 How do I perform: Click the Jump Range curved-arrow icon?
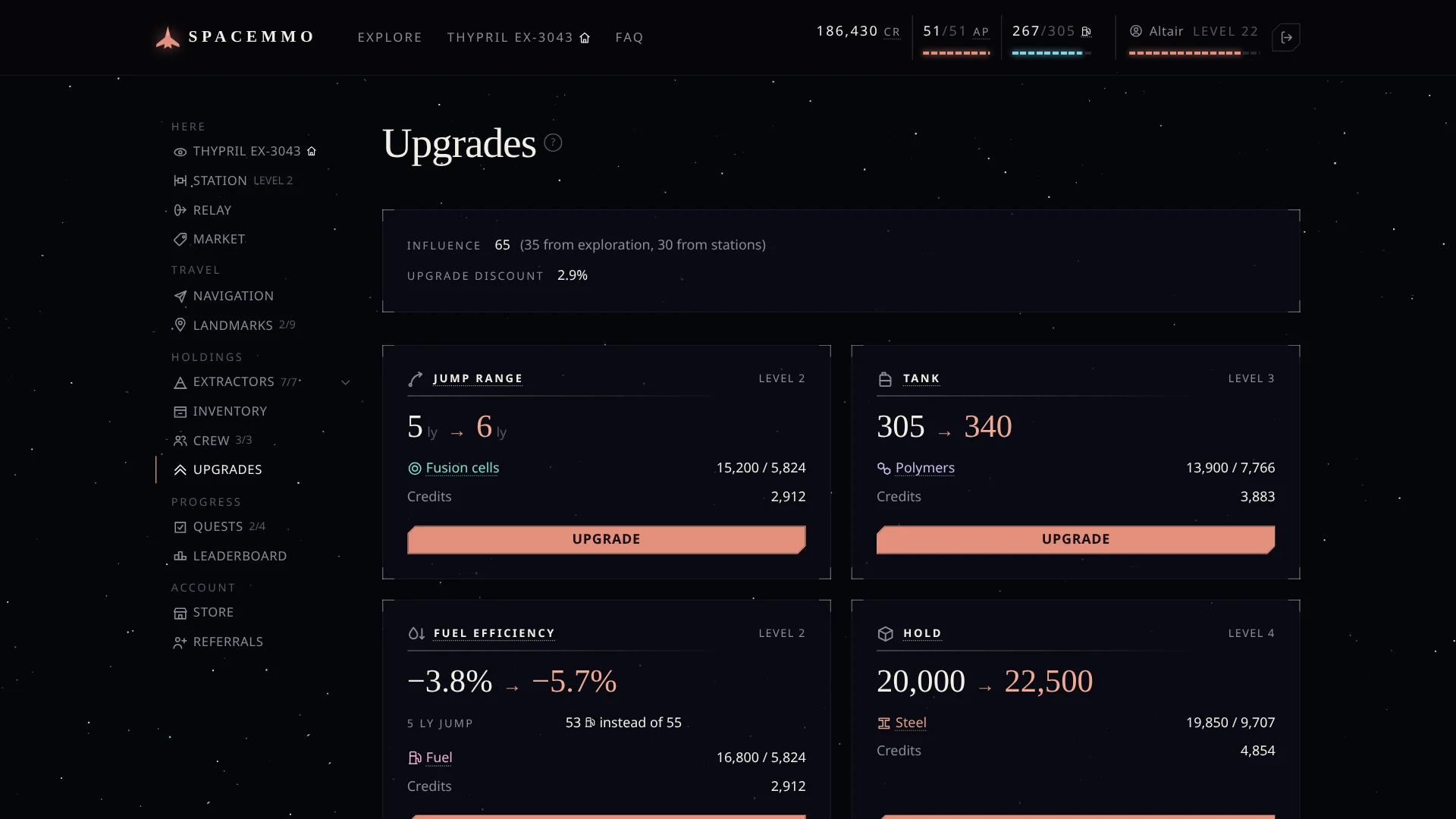(415, 379)
